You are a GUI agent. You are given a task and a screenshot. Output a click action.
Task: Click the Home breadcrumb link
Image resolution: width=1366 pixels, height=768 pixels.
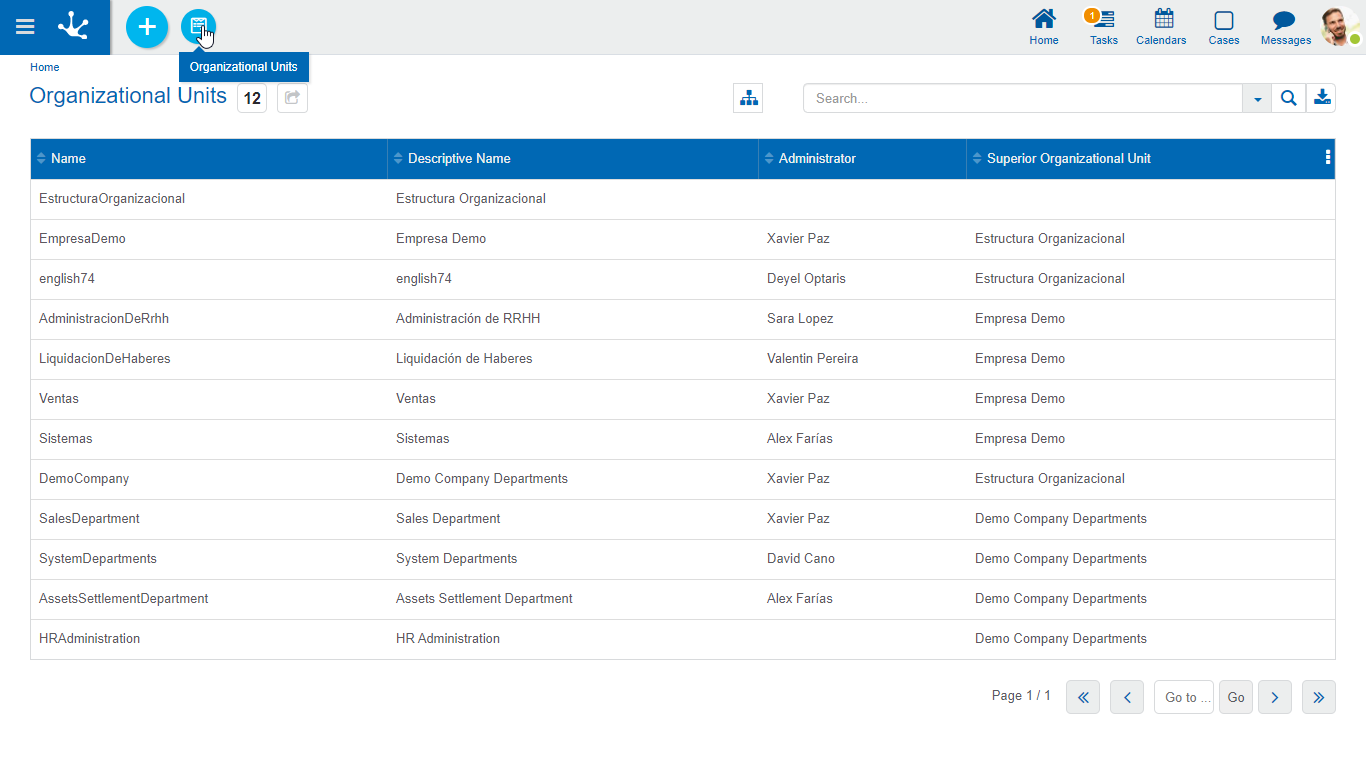[44, 67]
